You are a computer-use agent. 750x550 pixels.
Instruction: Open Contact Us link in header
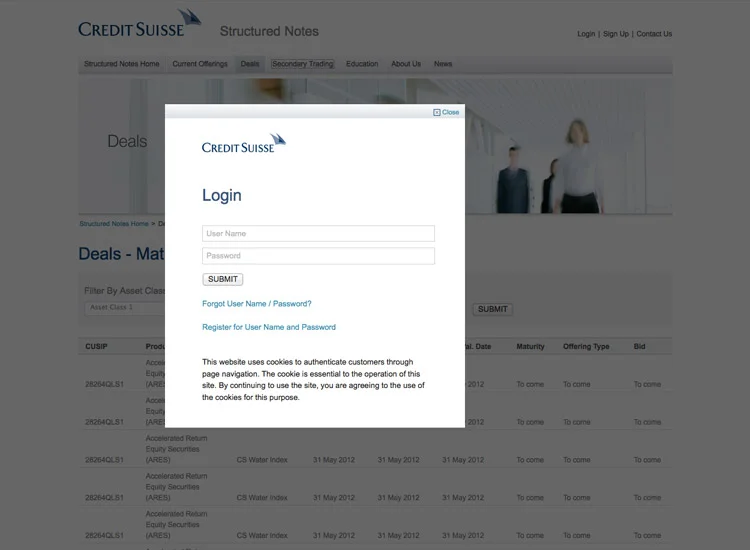click(x=654, y=34)
